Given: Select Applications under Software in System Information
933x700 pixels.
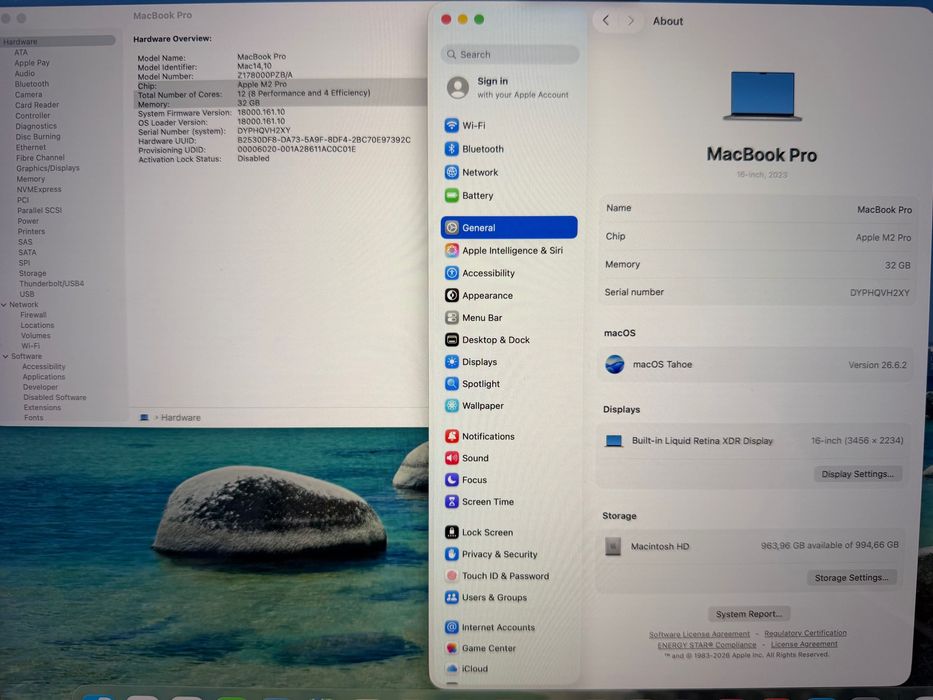Looking at the screenshot, I should [x=44, y=377].
